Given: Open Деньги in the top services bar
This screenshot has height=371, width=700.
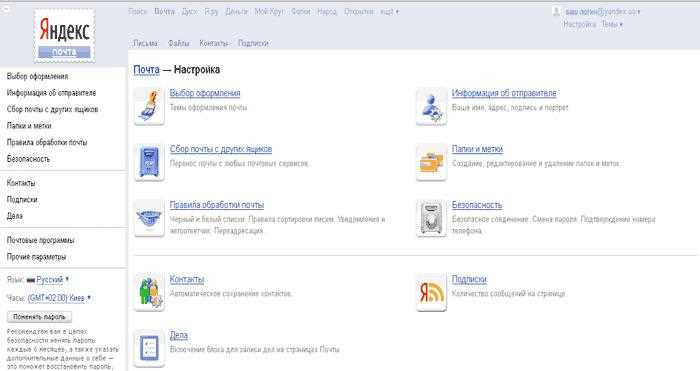Looking at the screenshot, I should pos(236,12).
